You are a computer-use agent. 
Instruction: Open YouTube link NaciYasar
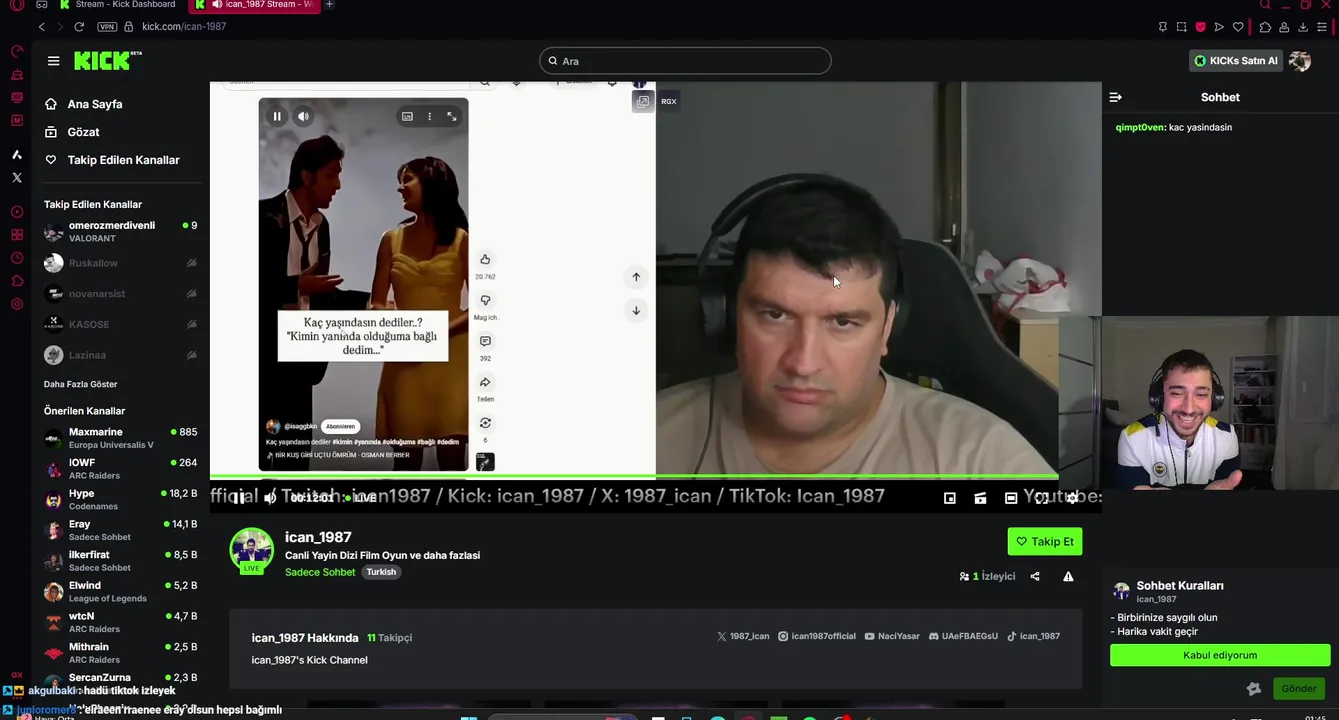point(892,636)
